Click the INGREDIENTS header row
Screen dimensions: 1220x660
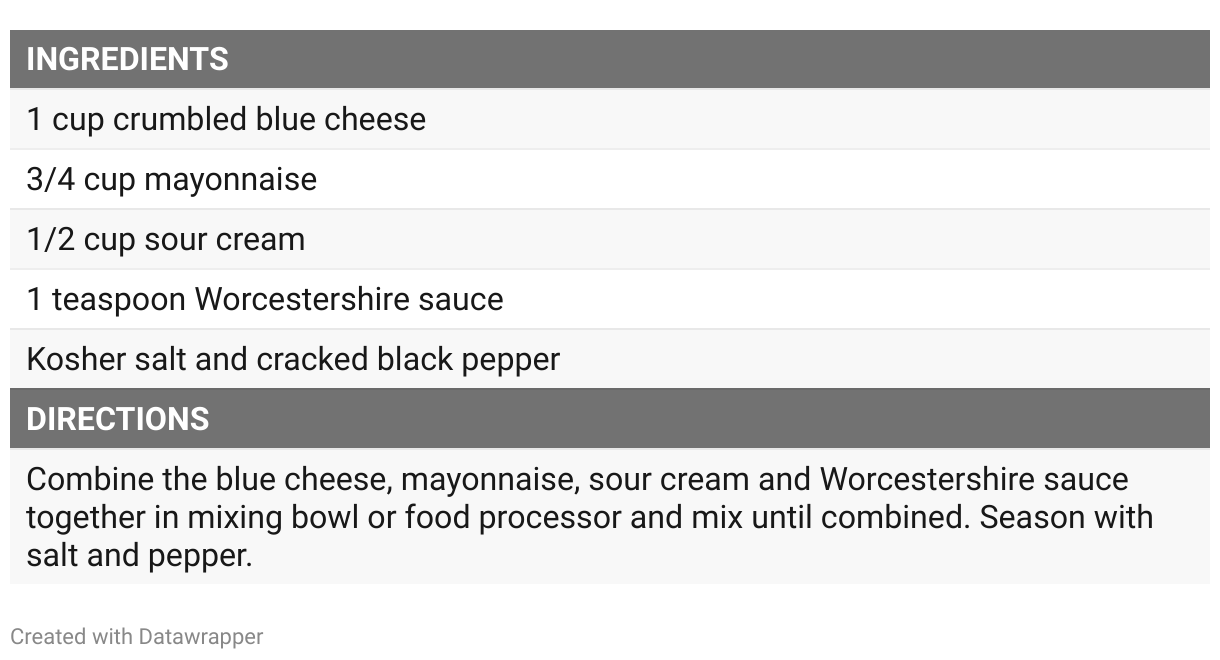[x=610, y=59]
